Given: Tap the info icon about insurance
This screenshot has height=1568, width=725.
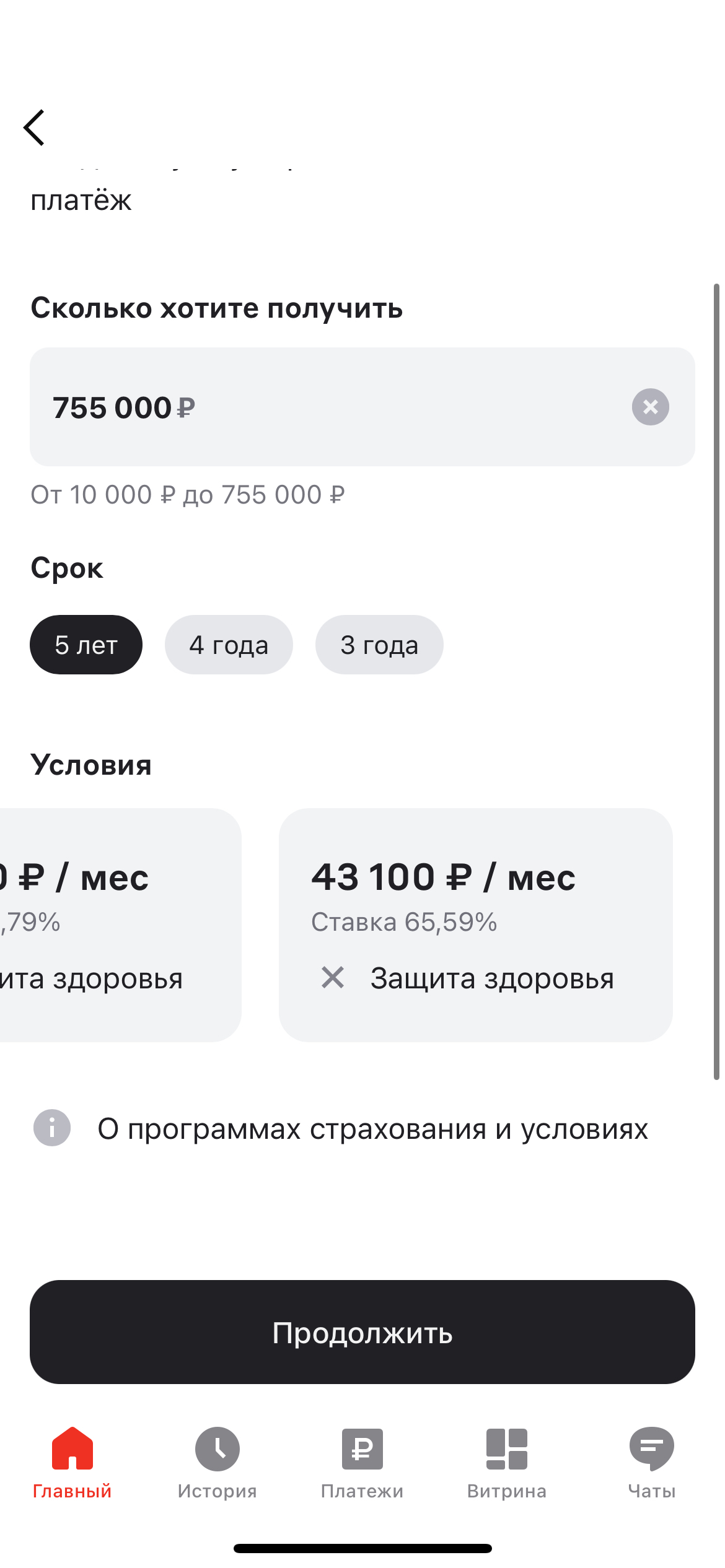Looking at the screenshot, I should (x=52, y=1128).
